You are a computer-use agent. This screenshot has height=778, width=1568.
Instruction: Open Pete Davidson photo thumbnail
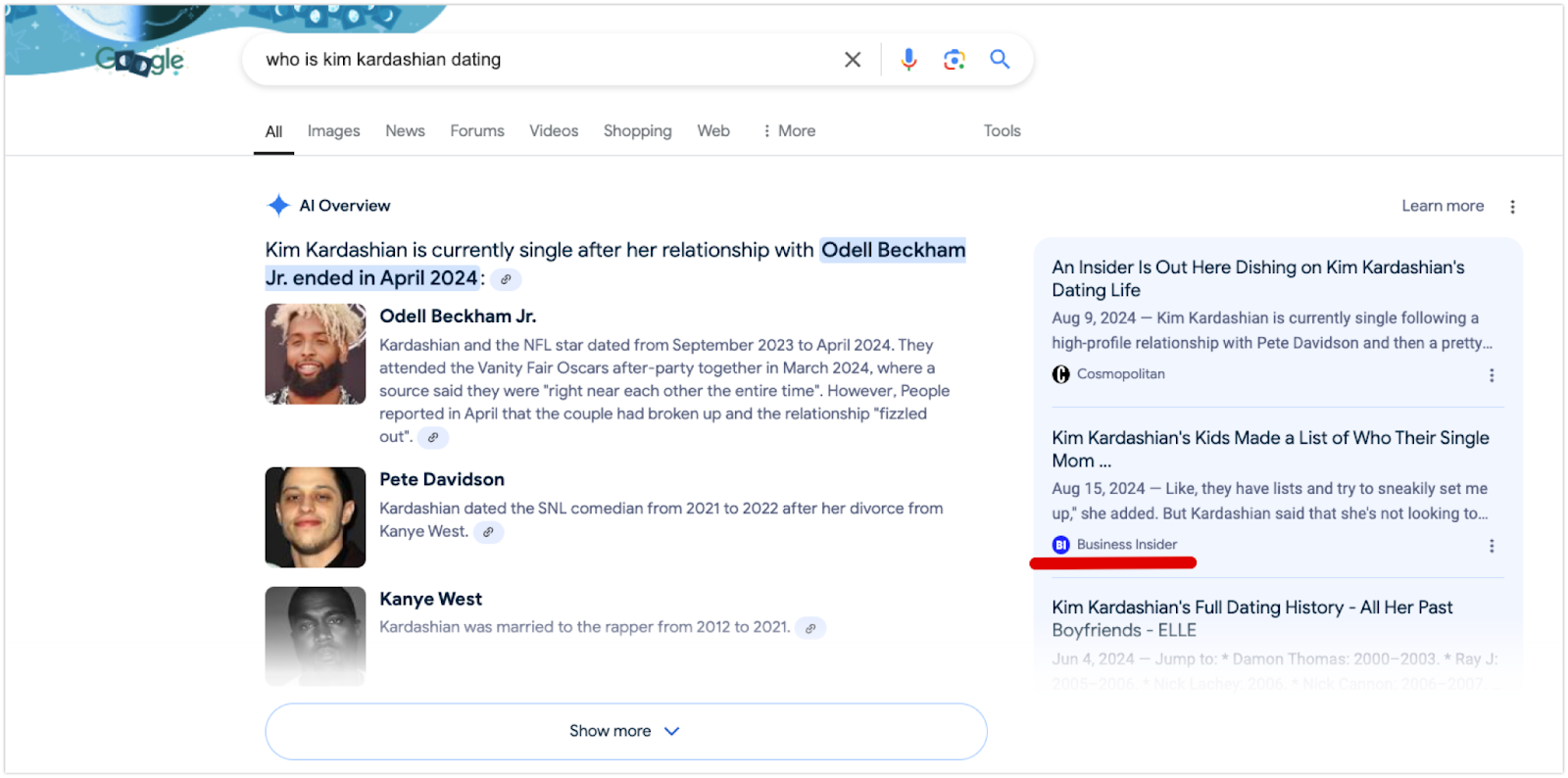pos(316,517)
